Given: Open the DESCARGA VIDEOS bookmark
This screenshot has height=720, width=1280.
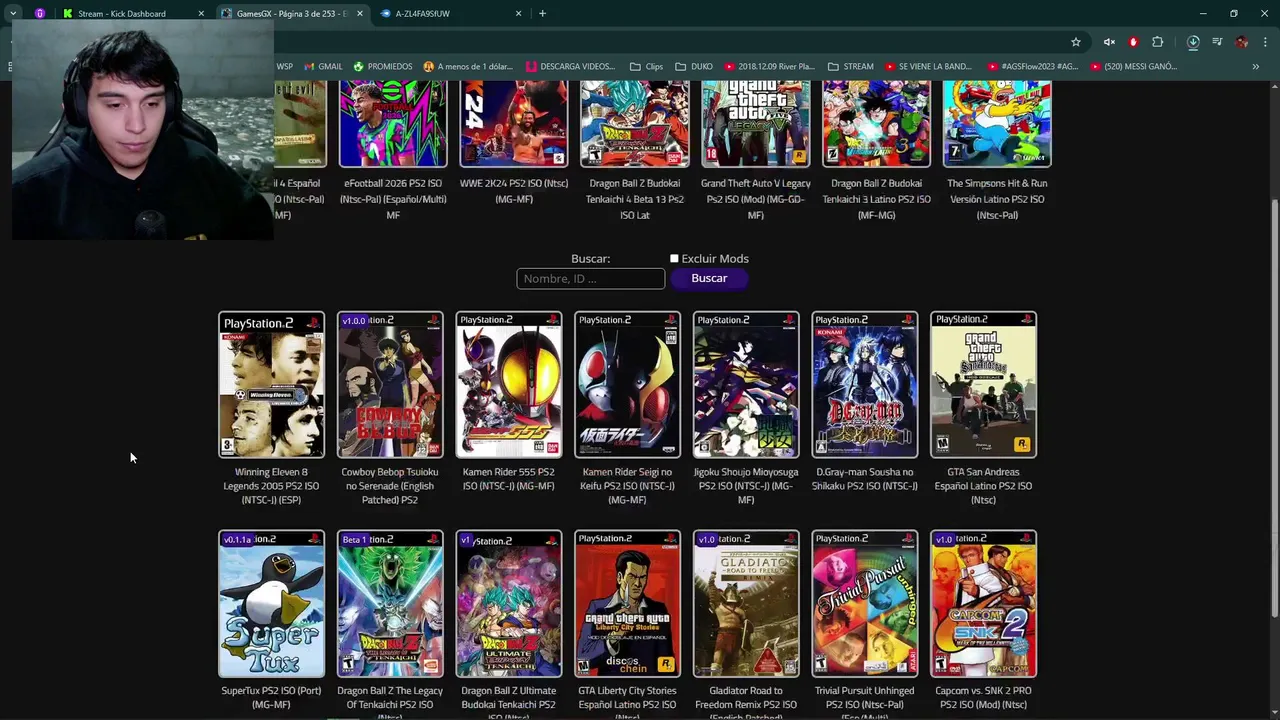Looking at the screenshot, I should (x=570, y=67).
